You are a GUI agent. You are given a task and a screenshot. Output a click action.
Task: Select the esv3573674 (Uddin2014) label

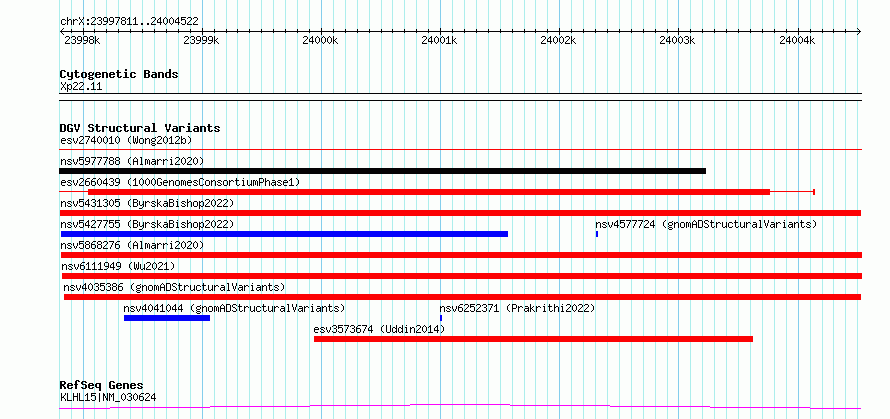[379, 329]
